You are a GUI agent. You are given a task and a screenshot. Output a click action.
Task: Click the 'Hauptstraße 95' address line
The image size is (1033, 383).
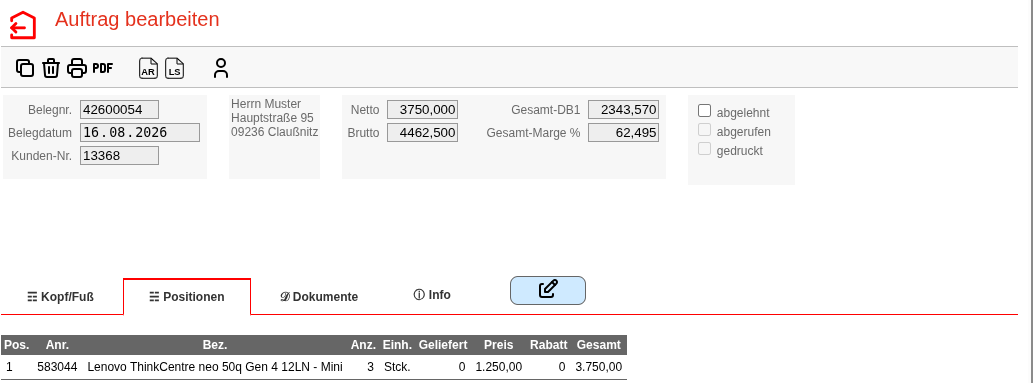(x=272, y=118)
